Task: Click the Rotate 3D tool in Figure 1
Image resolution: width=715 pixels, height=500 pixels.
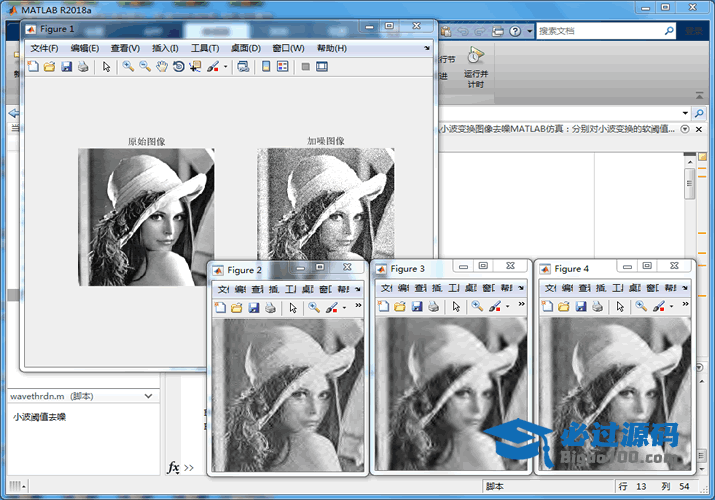Action: click(178, 67)
